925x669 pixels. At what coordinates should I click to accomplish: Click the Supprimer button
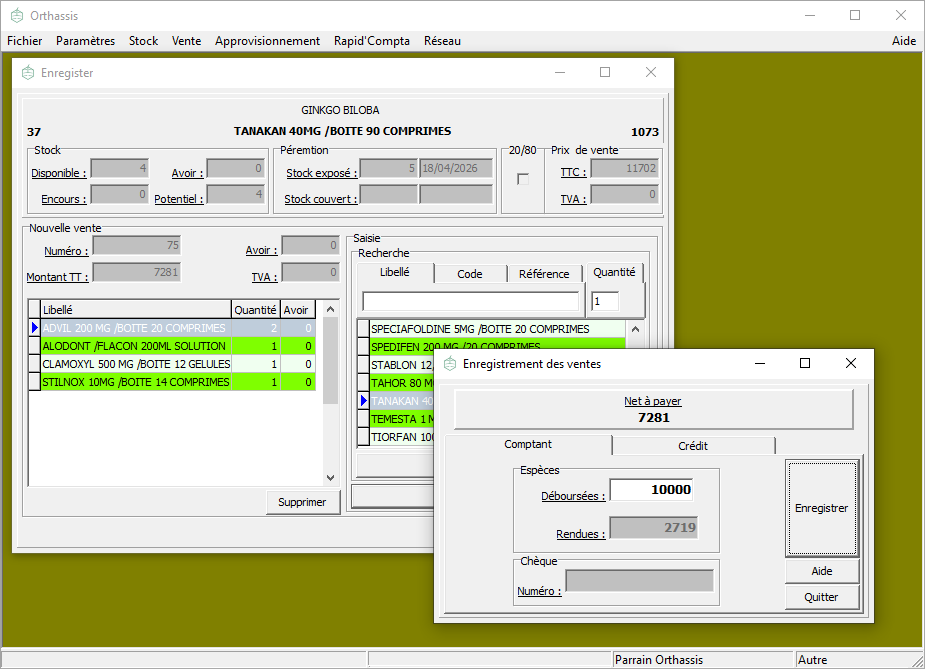302,502
